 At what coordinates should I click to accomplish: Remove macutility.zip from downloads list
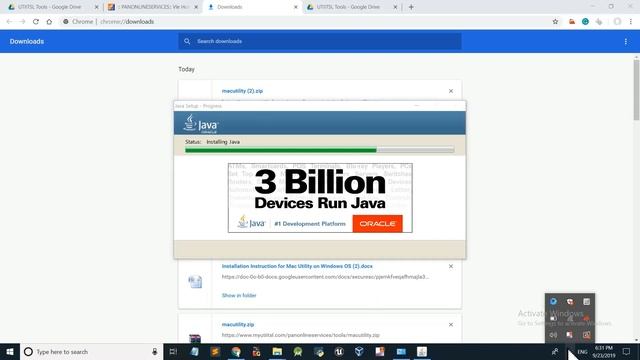451,324
